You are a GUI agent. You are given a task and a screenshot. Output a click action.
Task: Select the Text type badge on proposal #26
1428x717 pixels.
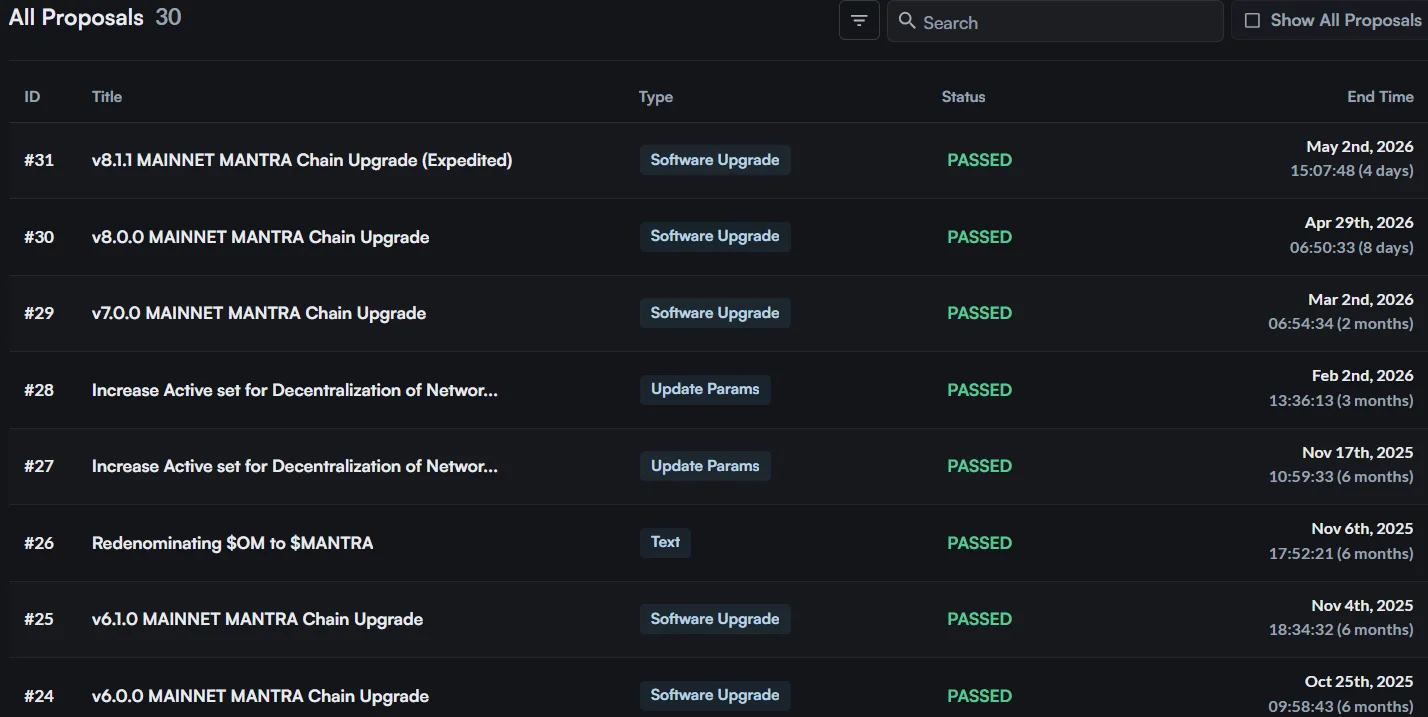(x=665, y=542)
